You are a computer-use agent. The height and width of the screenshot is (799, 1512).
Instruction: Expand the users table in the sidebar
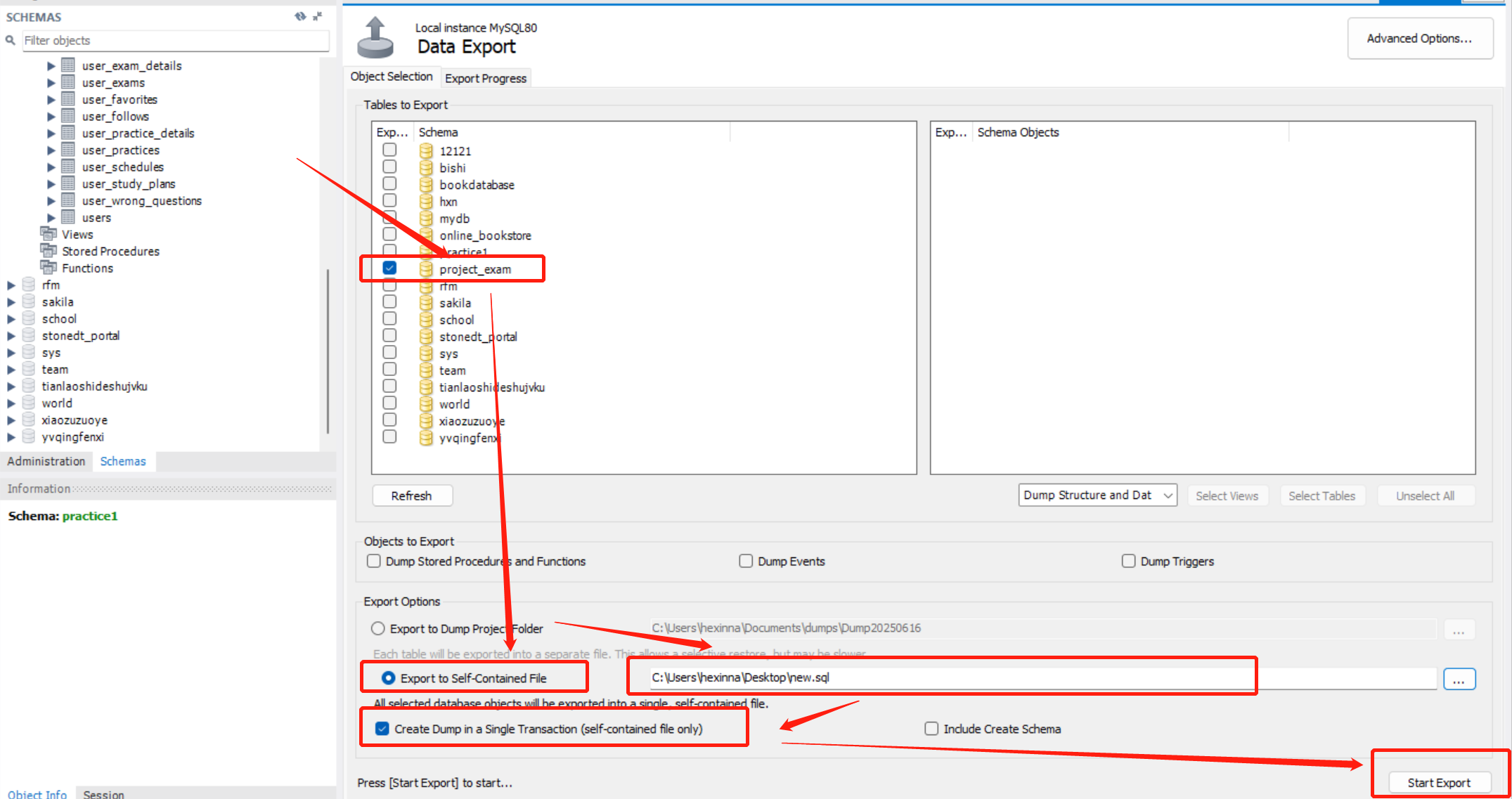51,217
